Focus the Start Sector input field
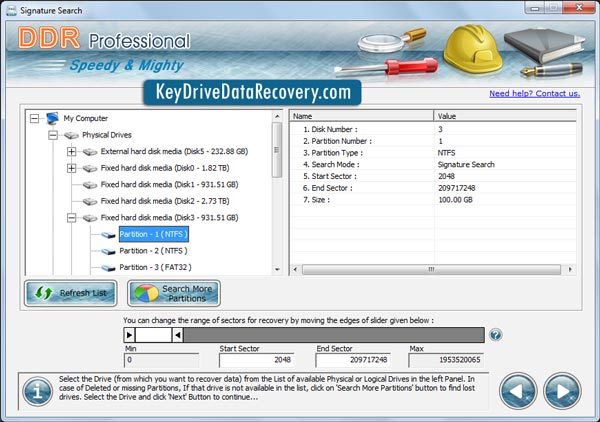600x422 pixels. [256, 360]
